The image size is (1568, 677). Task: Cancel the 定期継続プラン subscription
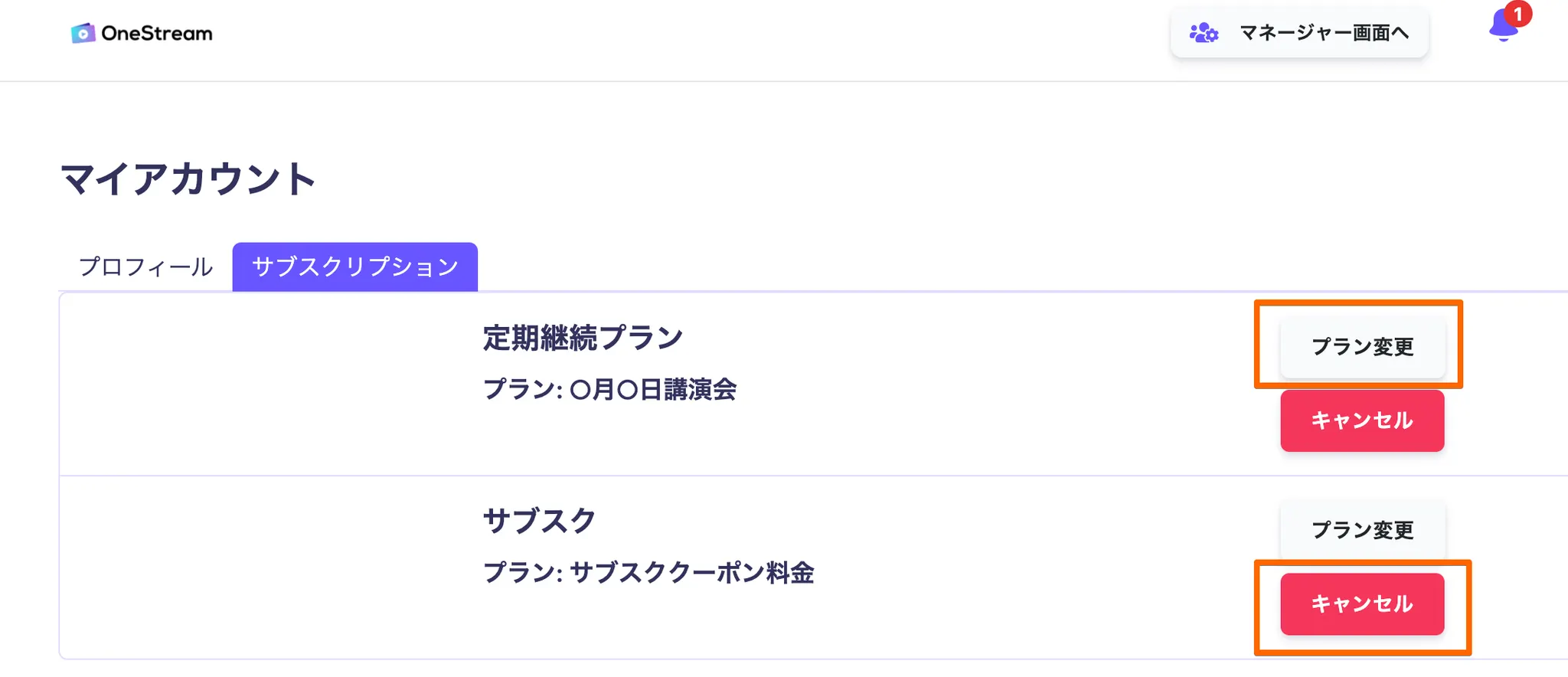coord(1361,420)
